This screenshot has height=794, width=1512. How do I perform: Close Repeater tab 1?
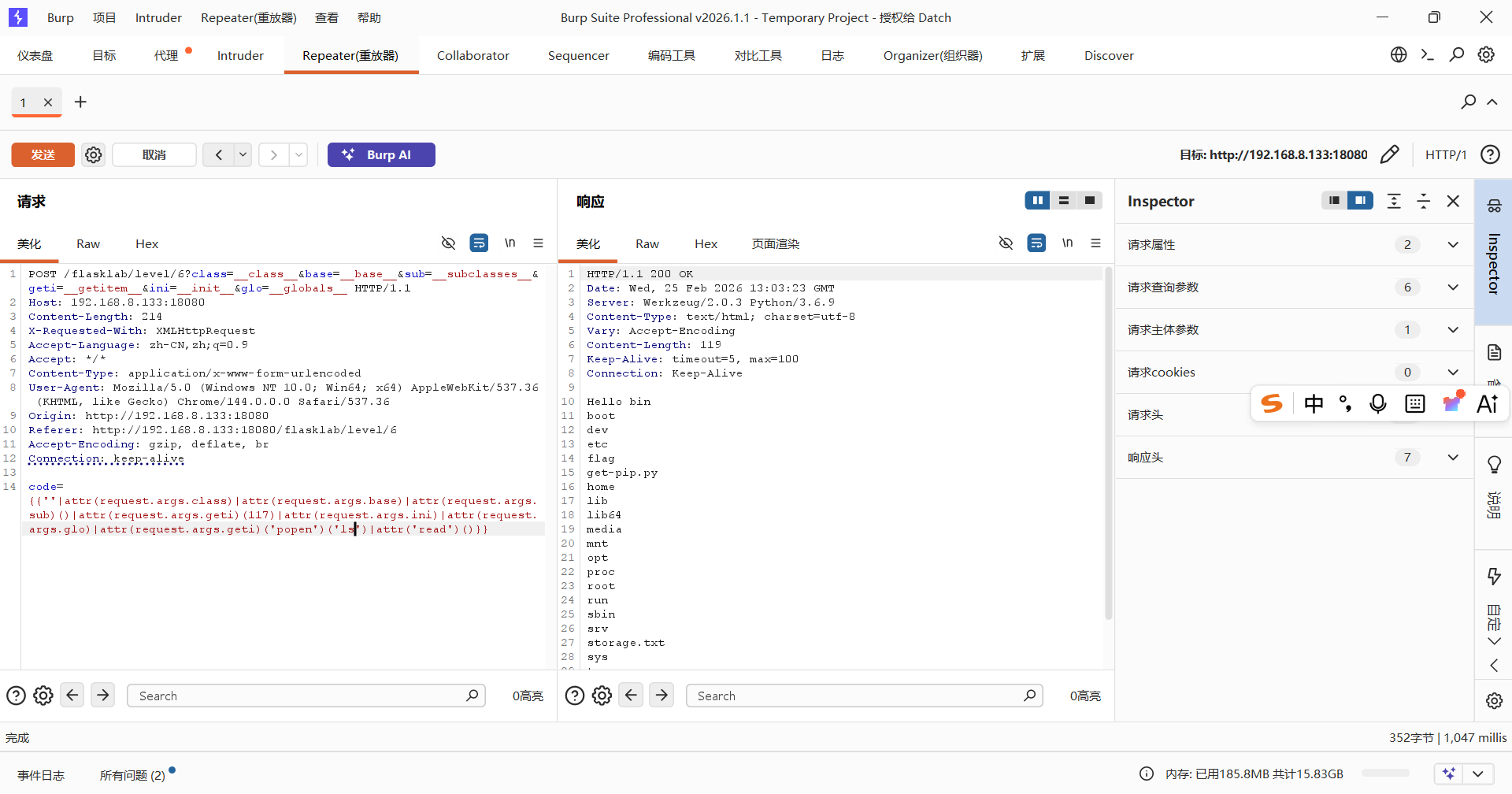coord(48,102)
